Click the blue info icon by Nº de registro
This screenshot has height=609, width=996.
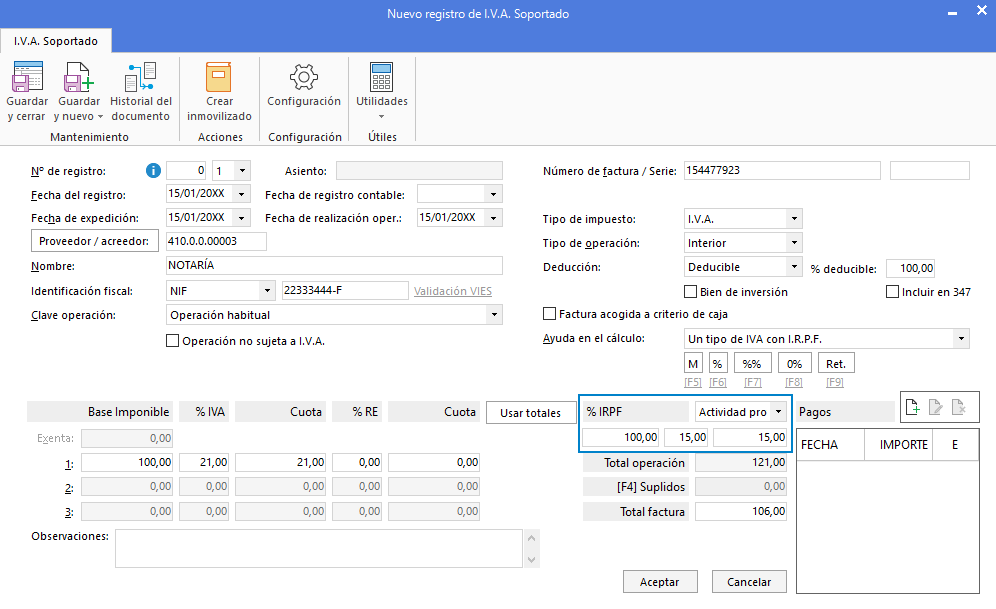point(153,170)
